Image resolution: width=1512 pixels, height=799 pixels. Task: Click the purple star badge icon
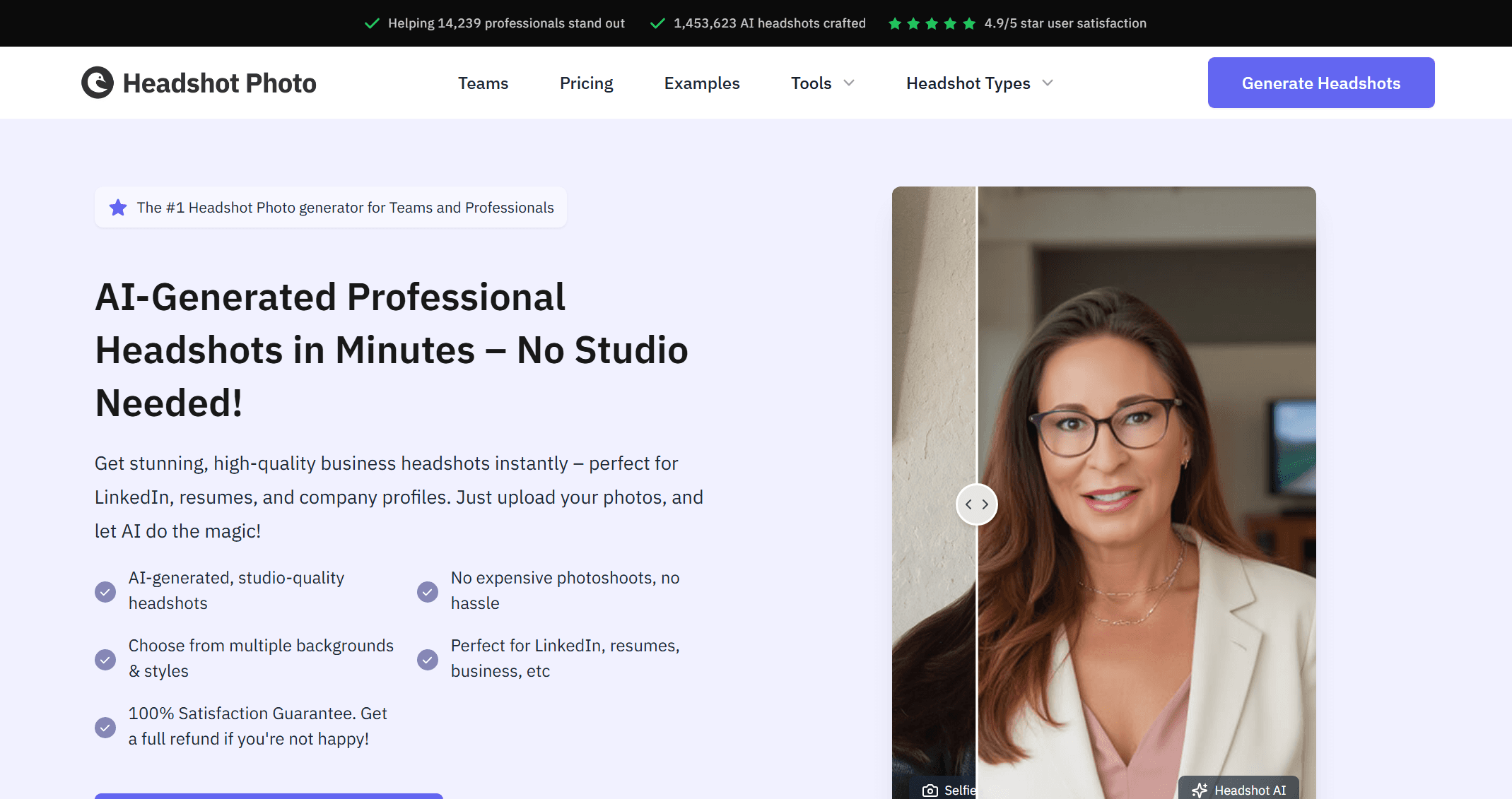pyautogui.click(x=118, y=208)
